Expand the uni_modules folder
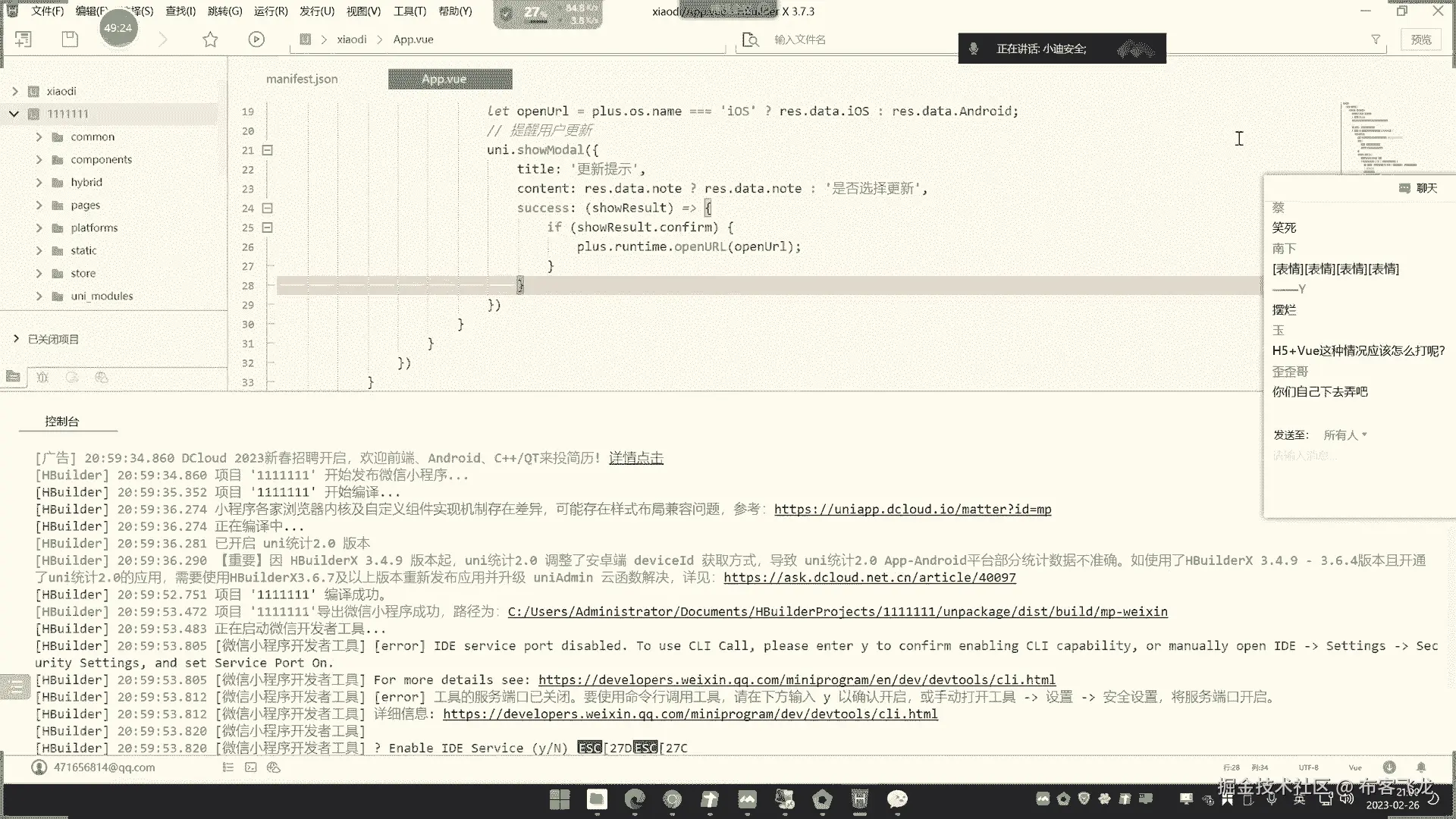 39,296
